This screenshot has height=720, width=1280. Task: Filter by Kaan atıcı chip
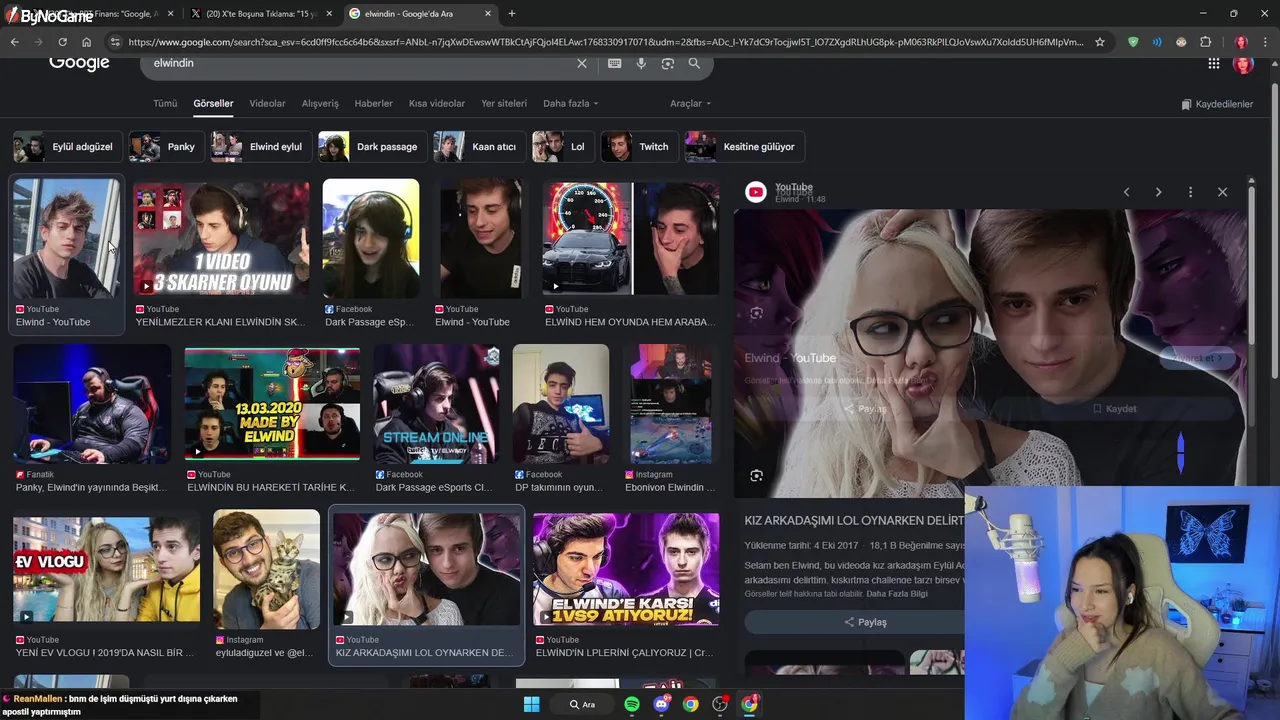pos(479,147)
